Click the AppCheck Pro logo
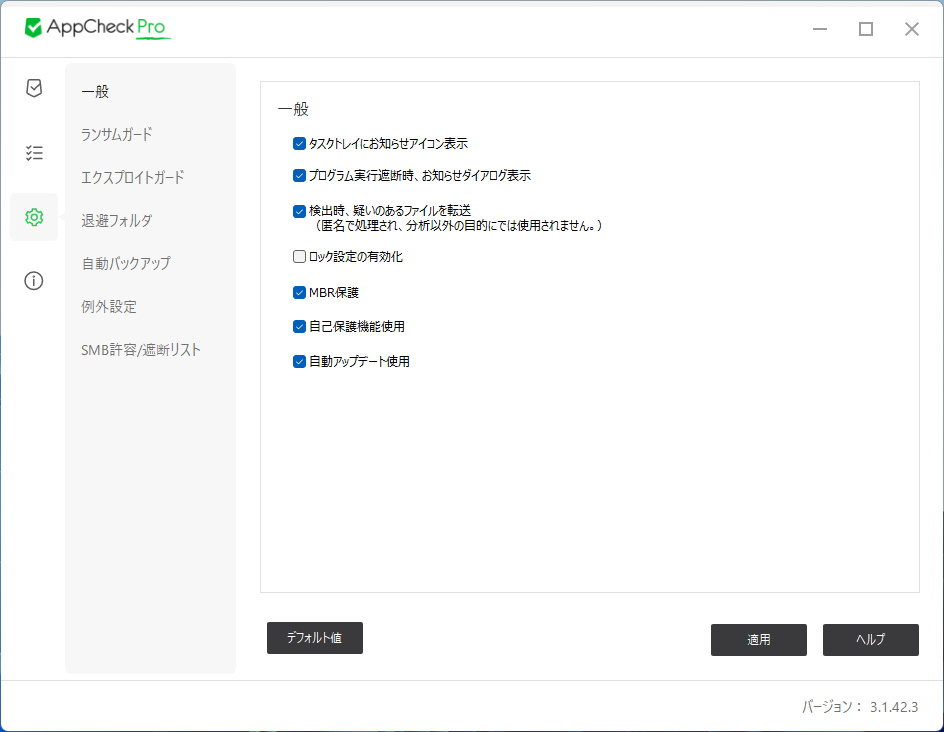This screenshot has height=732, width=944. pyautogui.click(x=97, y=28)
